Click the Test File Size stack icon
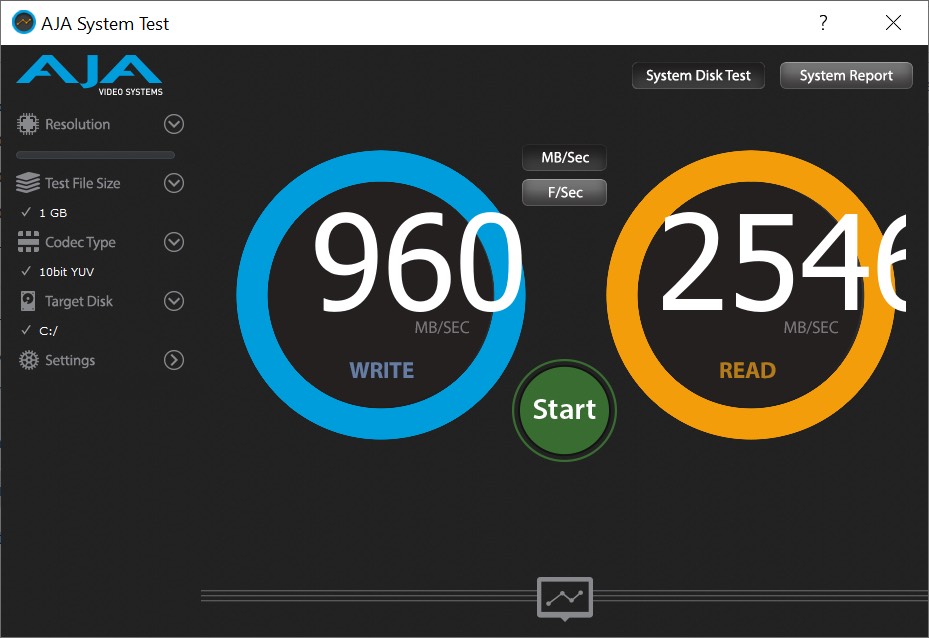The height and width of the screenshot is (638, 929). coord(27,183)
